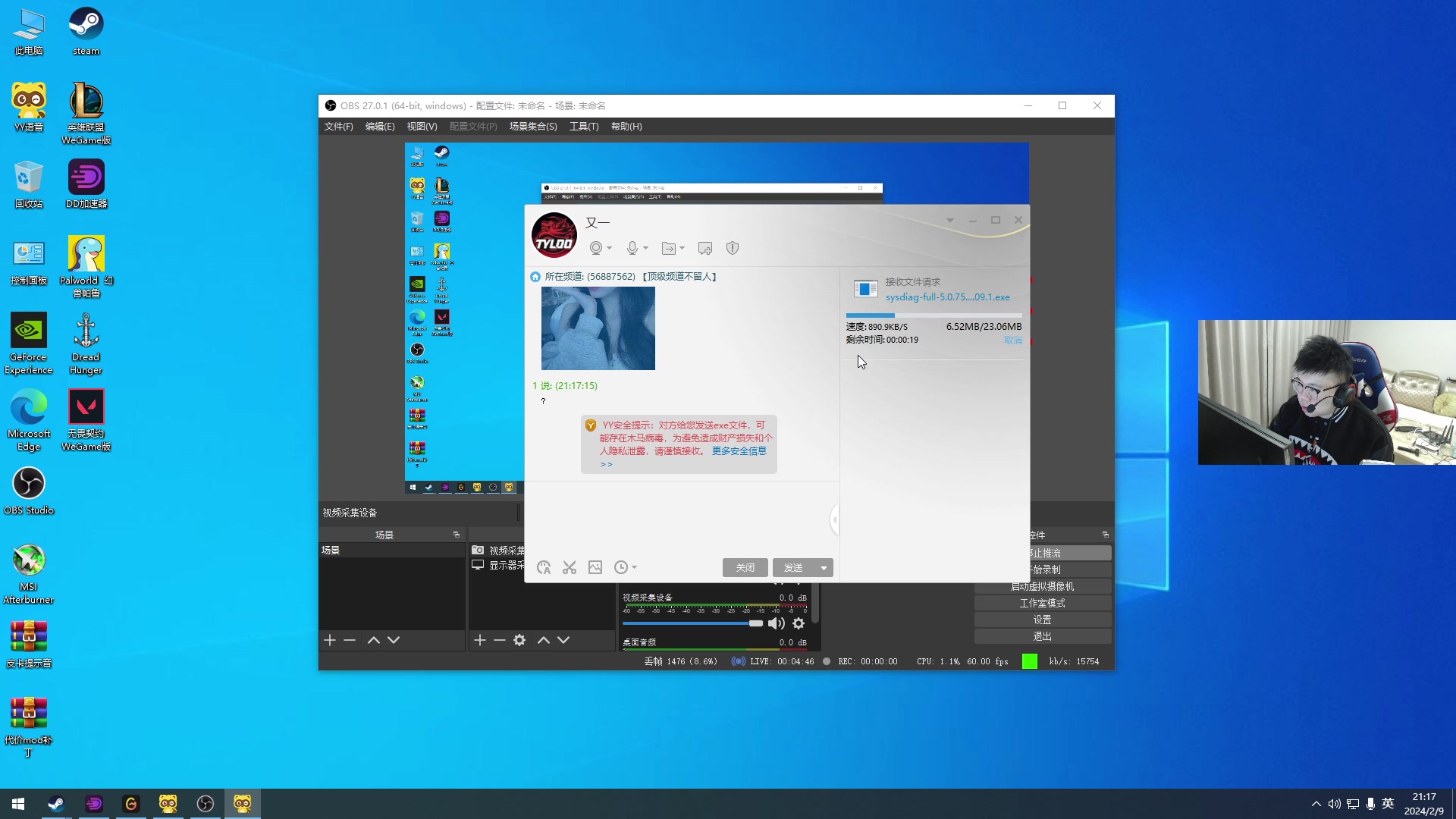Toggle 停止推流 streaming button

point(1069,553)
